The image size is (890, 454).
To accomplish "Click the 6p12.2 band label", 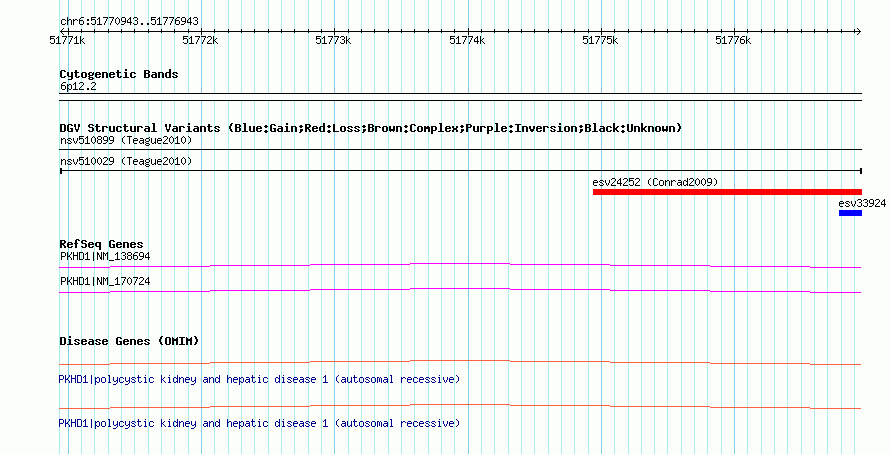I will coord(78,86).
